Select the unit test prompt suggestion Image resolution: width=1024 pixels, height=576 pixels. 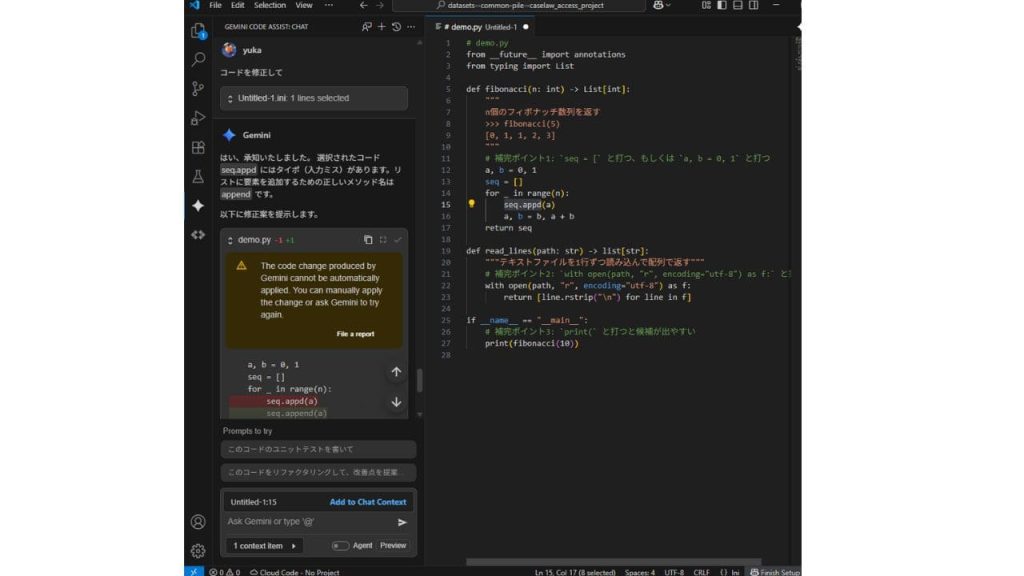(x=318, y=449)
